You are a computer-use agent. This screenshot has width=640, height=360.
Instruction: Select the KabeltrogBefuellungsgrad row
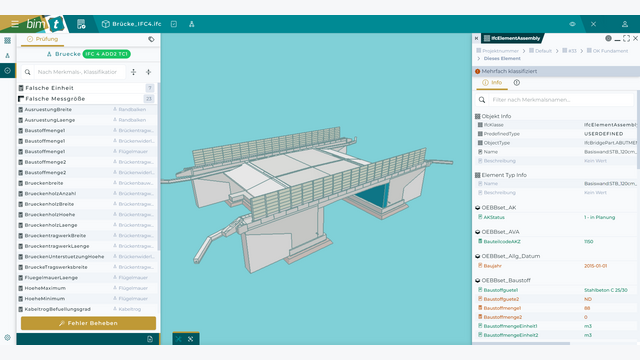[86, 309]
